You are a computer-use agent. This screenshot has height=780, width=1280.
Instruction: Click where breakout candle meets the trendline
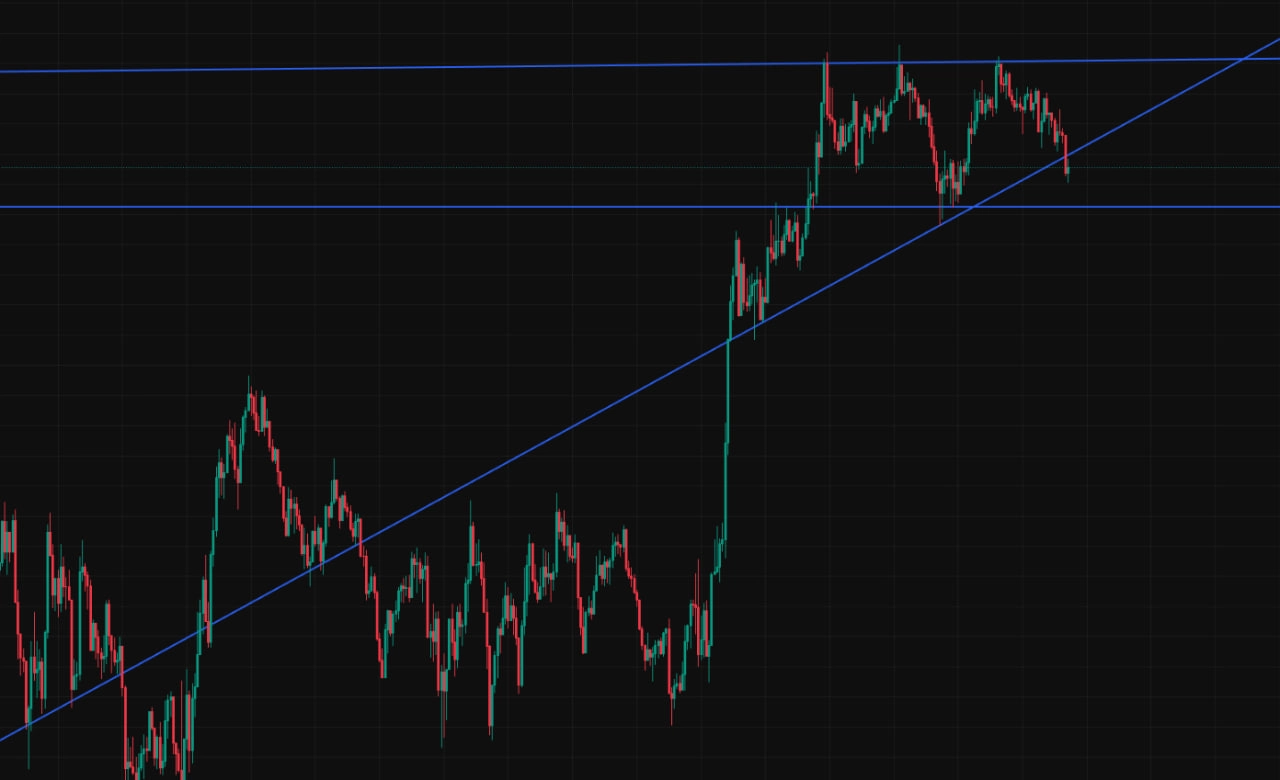coord(728,341)
